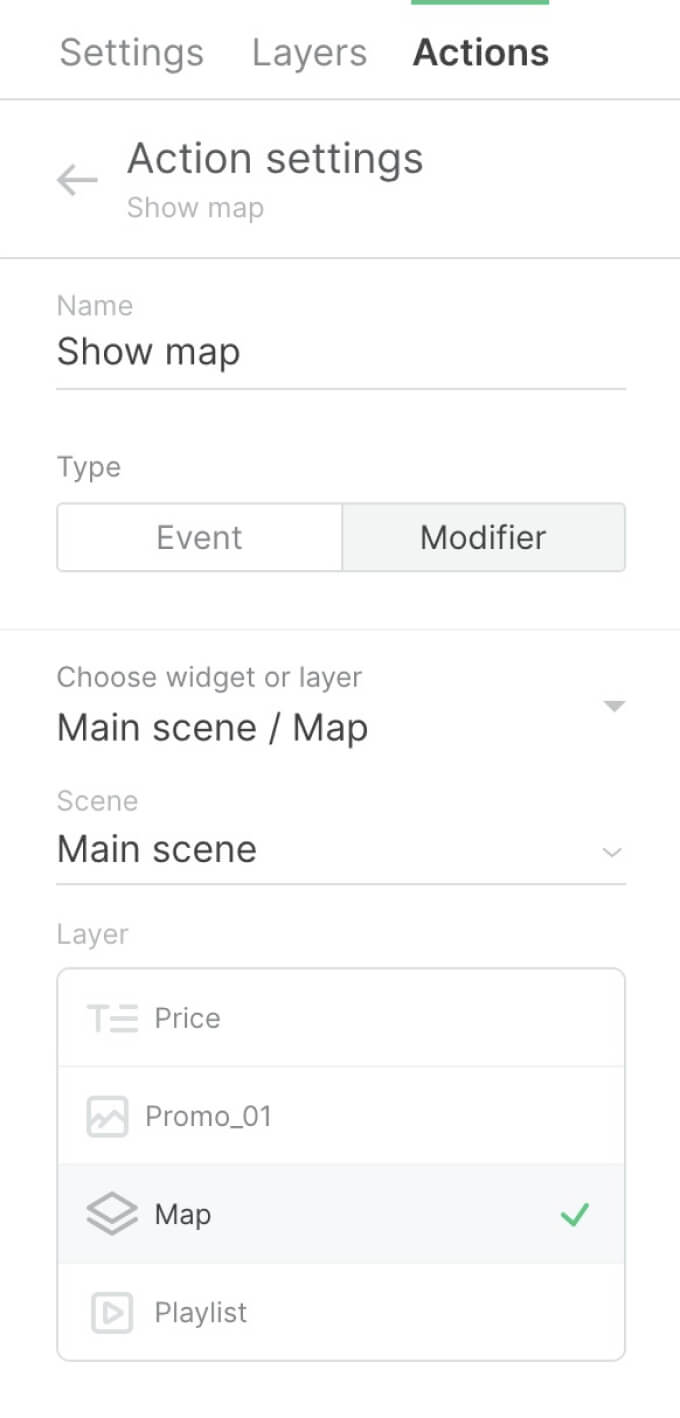Open the Actions tab
The image size is (680, 1418).
point(480,53)
